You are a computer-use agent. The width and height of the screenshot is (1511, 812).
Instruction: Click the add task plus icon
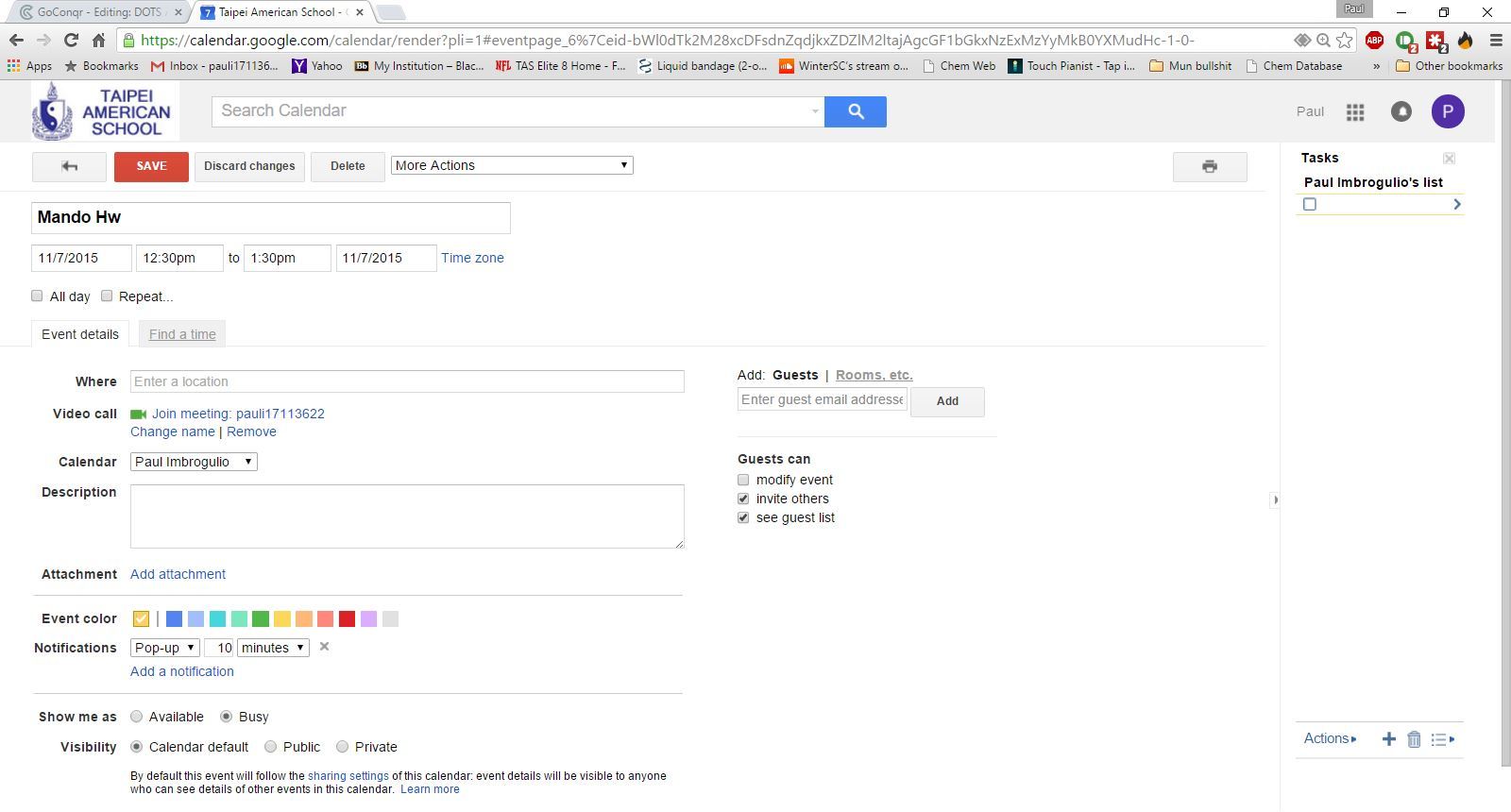pos(1388,739)
